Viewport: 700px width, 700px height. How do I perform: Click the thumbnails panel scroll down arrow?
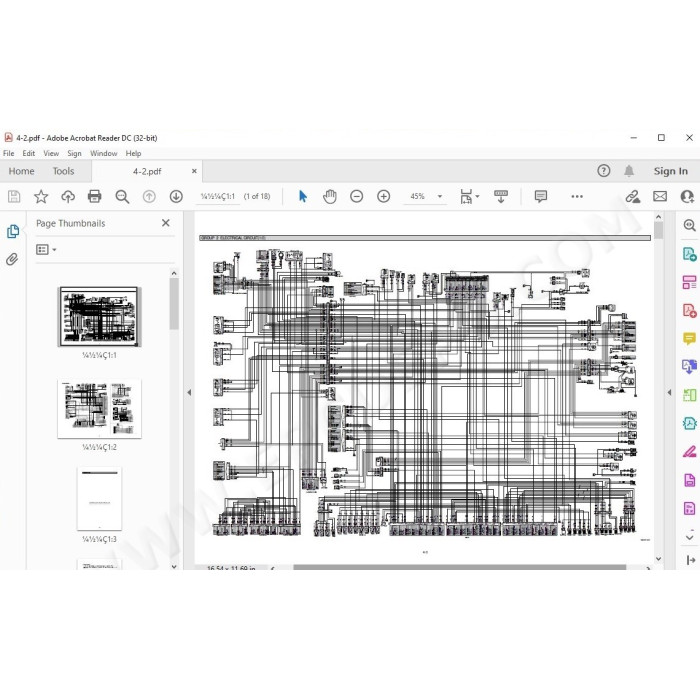point(174,566)
